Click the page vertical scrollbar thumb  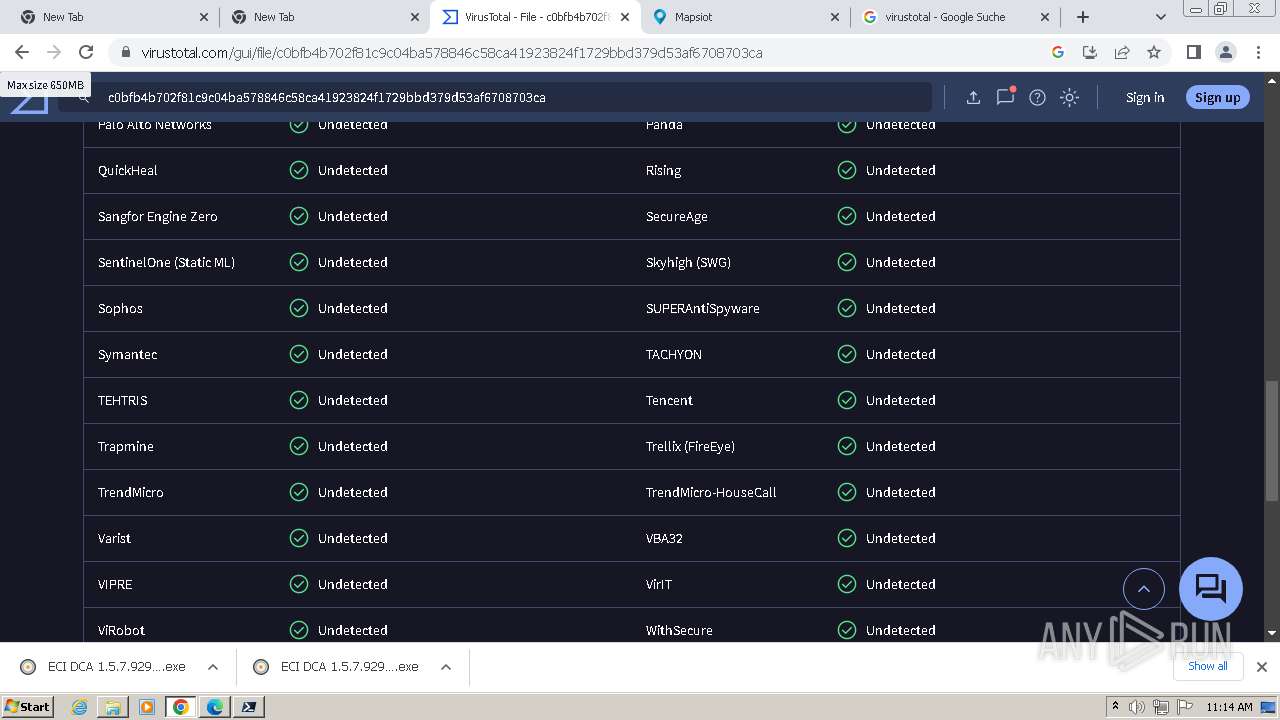1272,440
